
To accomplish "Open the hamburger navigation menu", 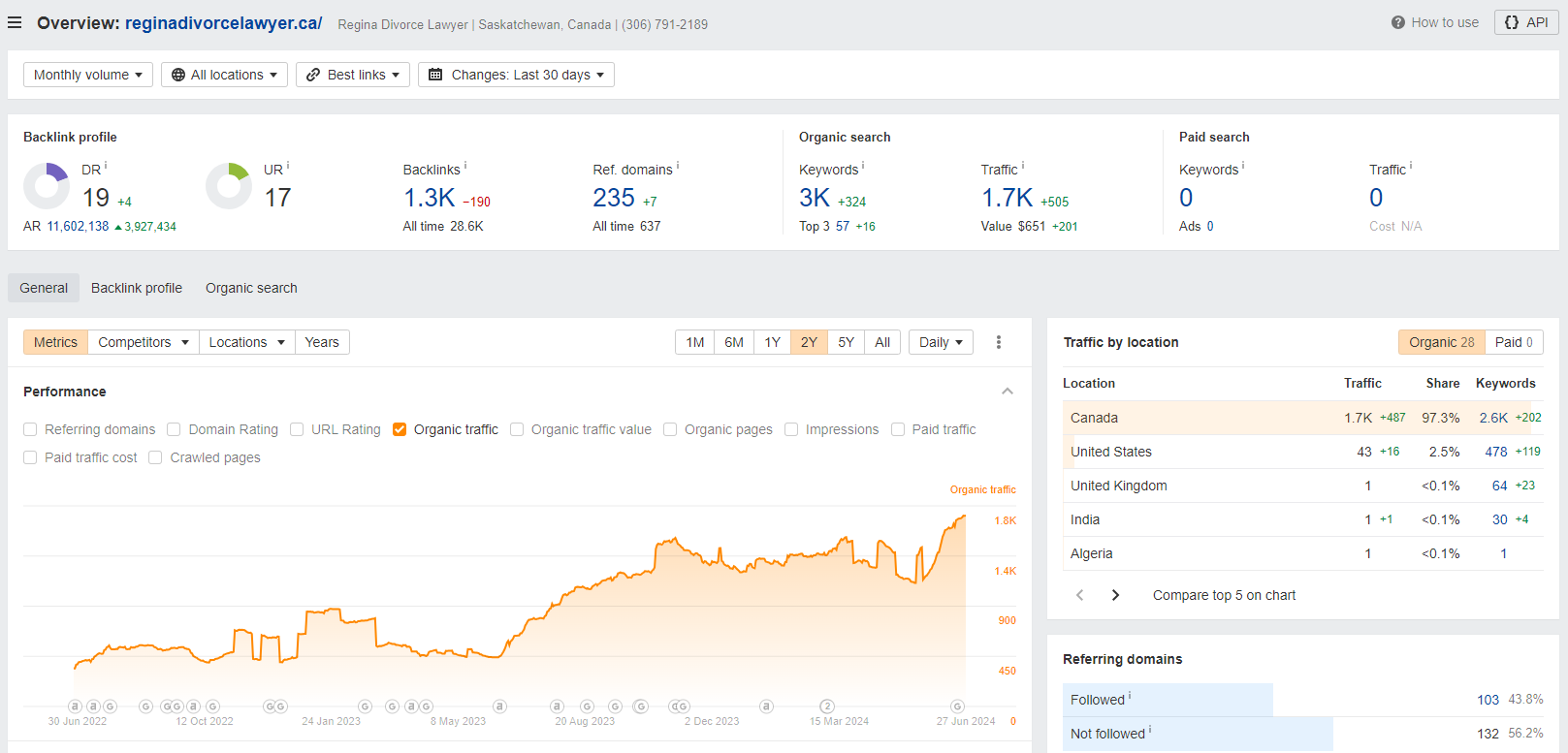I will [x=15, y=22].
